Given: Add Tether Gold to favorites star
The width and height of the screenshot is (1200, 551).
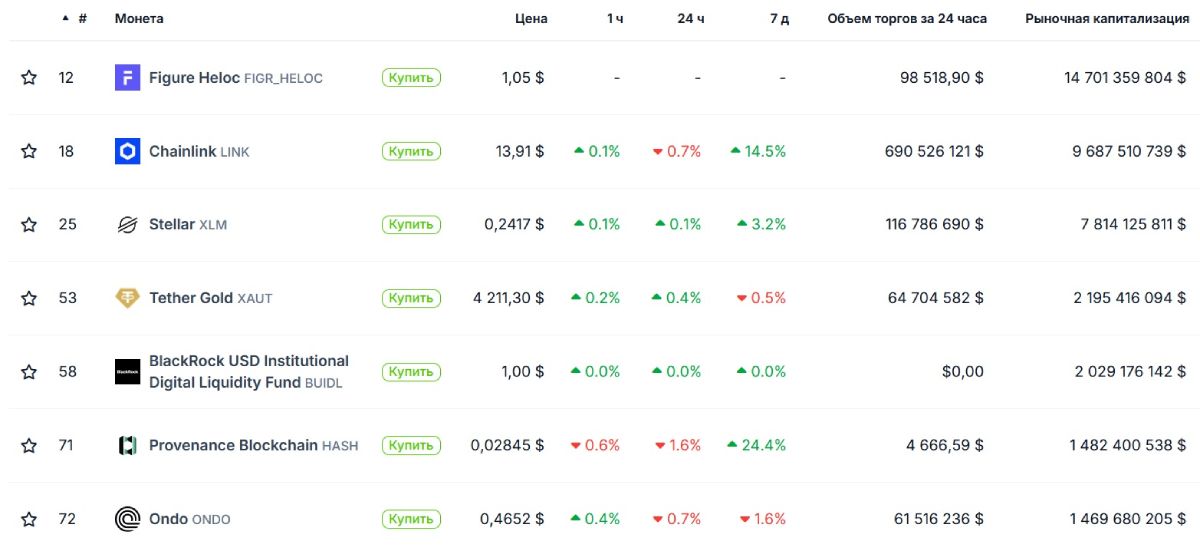Looking at the screenshot, I should point(29,298).
